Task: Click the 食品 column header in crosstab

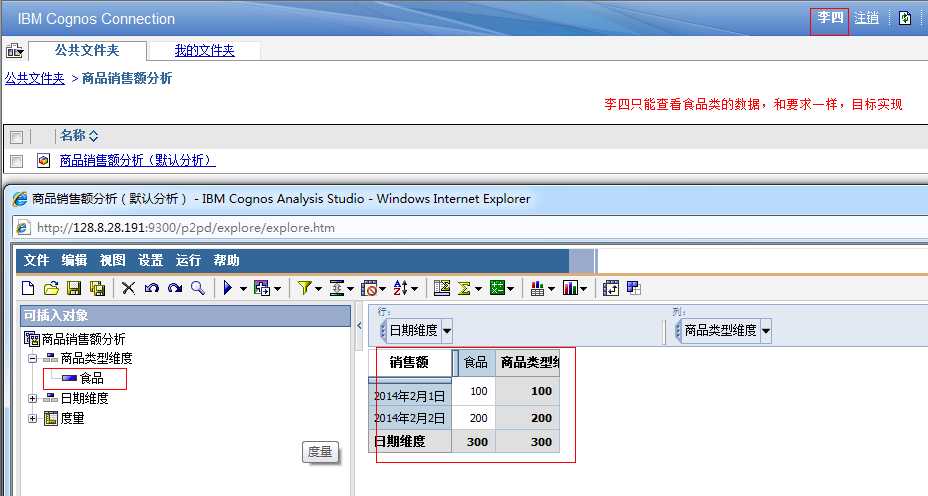Action: click(x=475, y=362)
